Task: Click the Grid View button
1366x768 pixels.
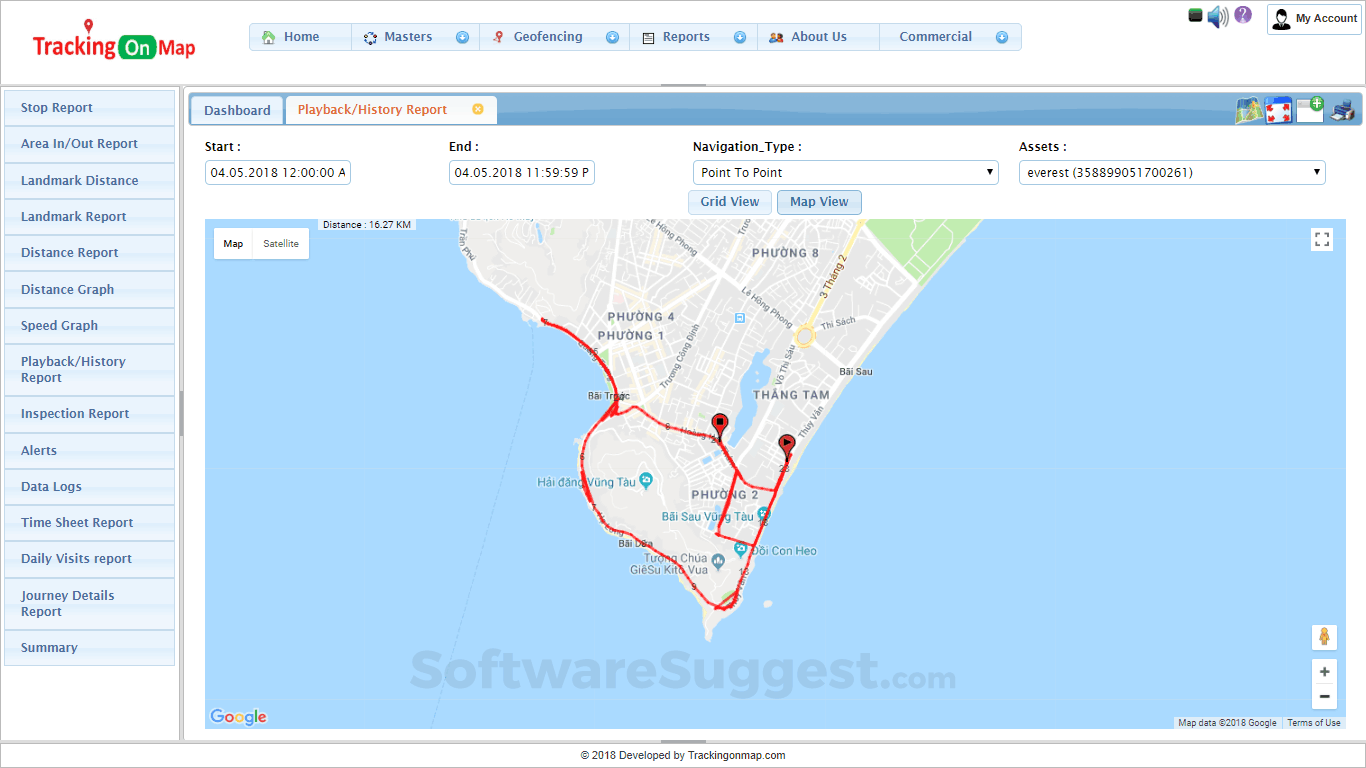Action: [729, 202]
